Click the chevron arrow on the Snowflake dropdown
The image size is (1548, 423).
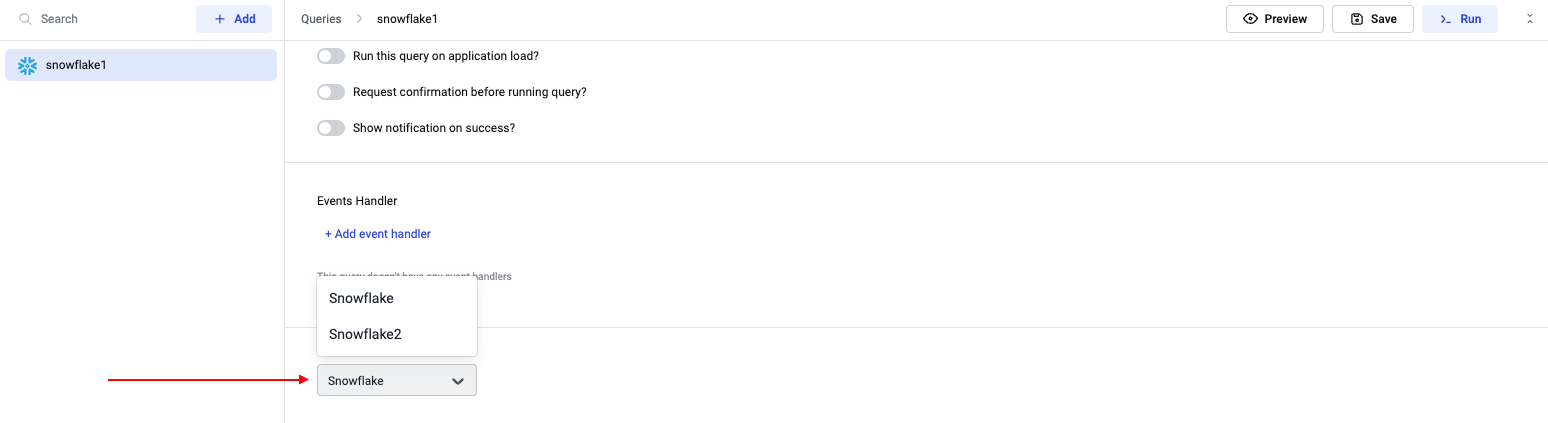click(x=458, y=381)
